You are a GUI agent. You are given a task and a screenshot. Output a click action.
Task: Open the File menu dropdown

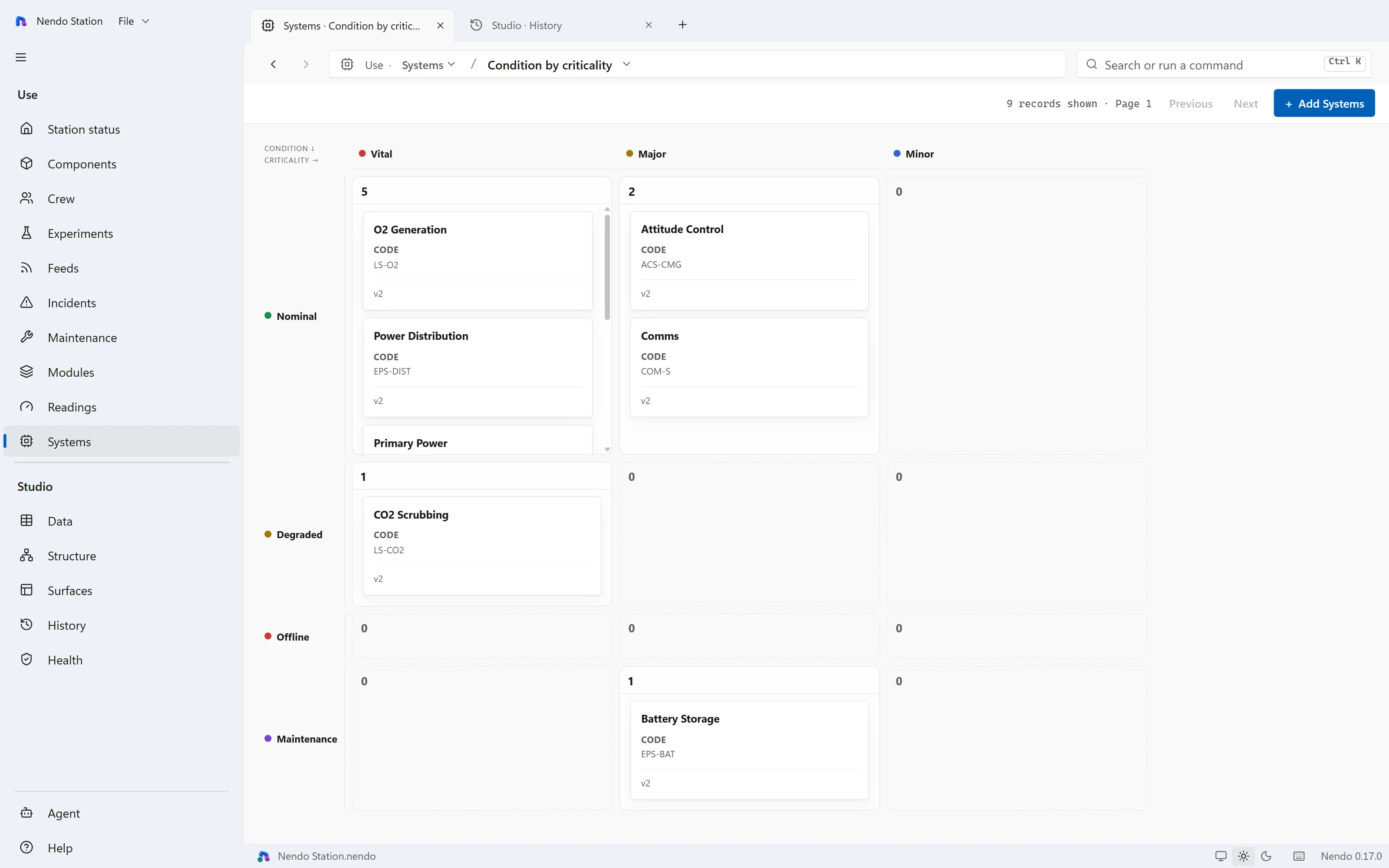point(134,21)
